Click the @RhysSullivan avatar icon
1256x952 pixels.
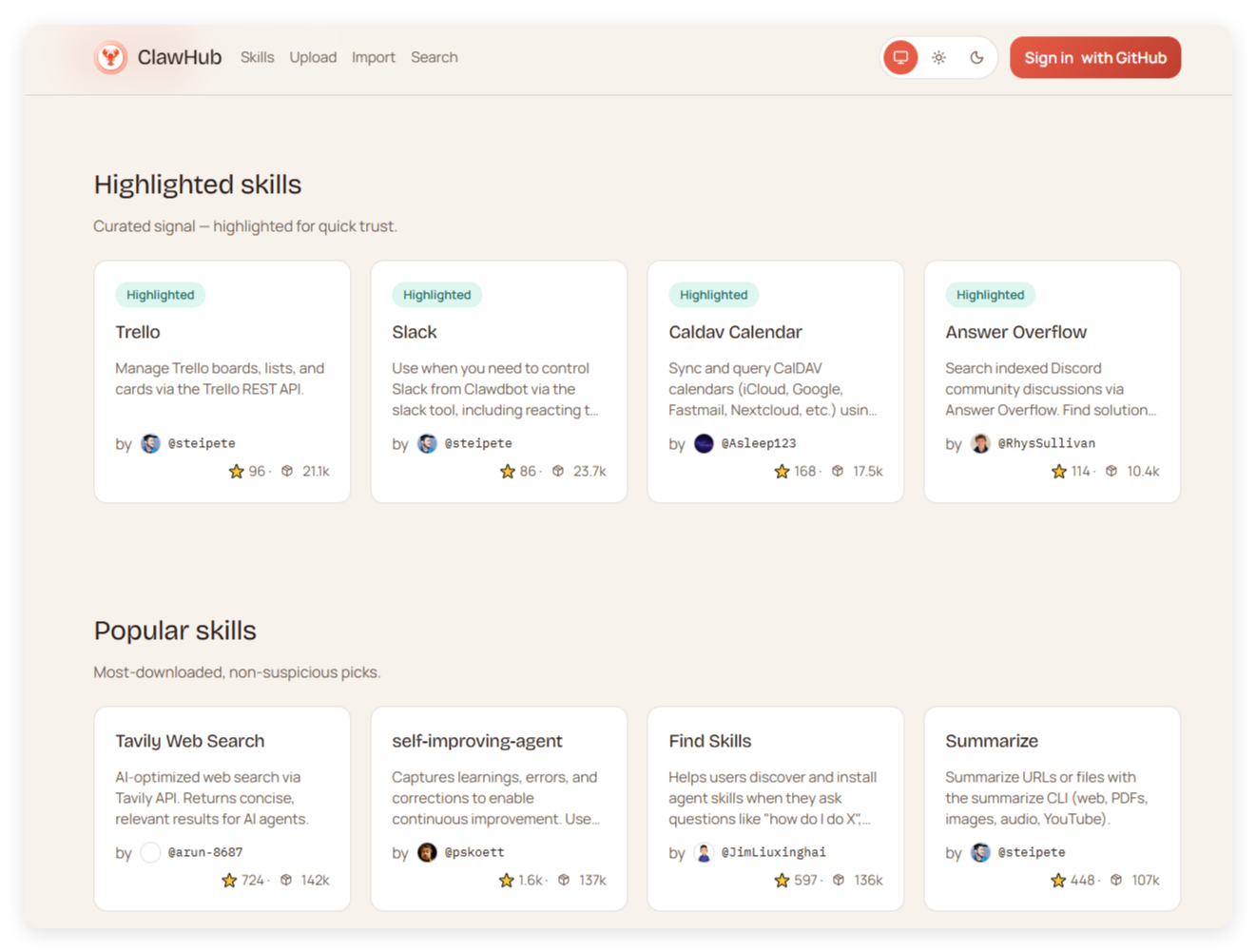click(x=980, y=443)
